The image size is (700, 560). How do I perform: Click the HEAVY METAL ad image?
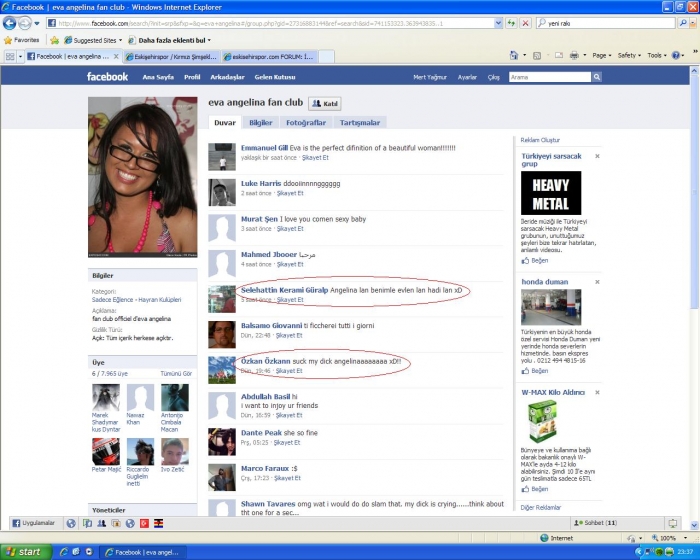(551, 193)
